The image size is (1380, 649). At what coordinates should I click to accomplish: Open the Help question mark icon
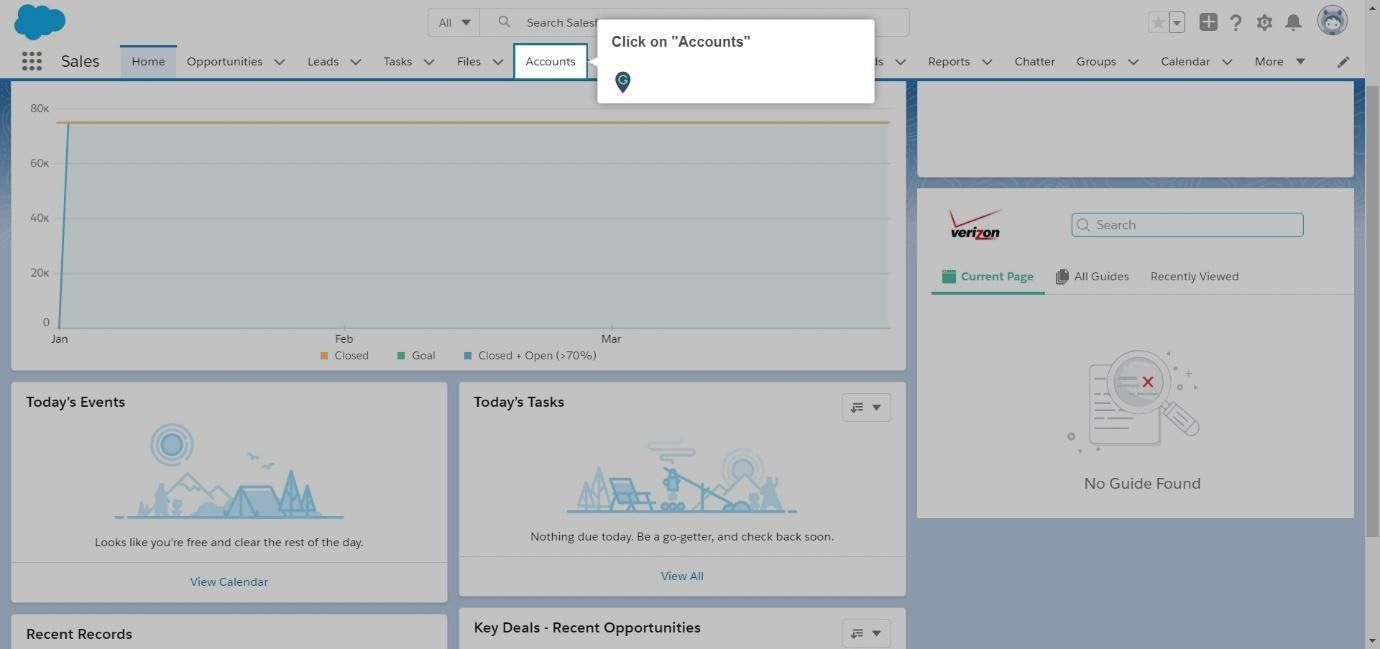(x=1236, y=22)
